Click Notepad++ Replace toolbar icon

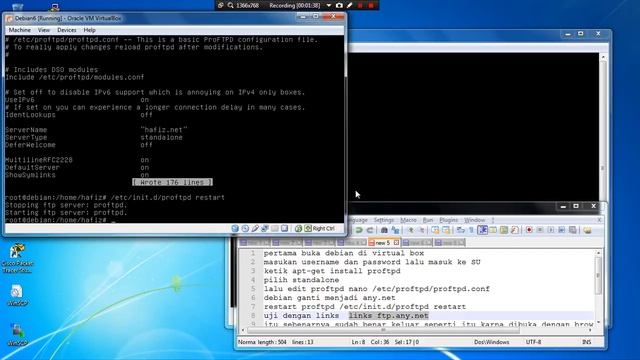tap(395, 230)
